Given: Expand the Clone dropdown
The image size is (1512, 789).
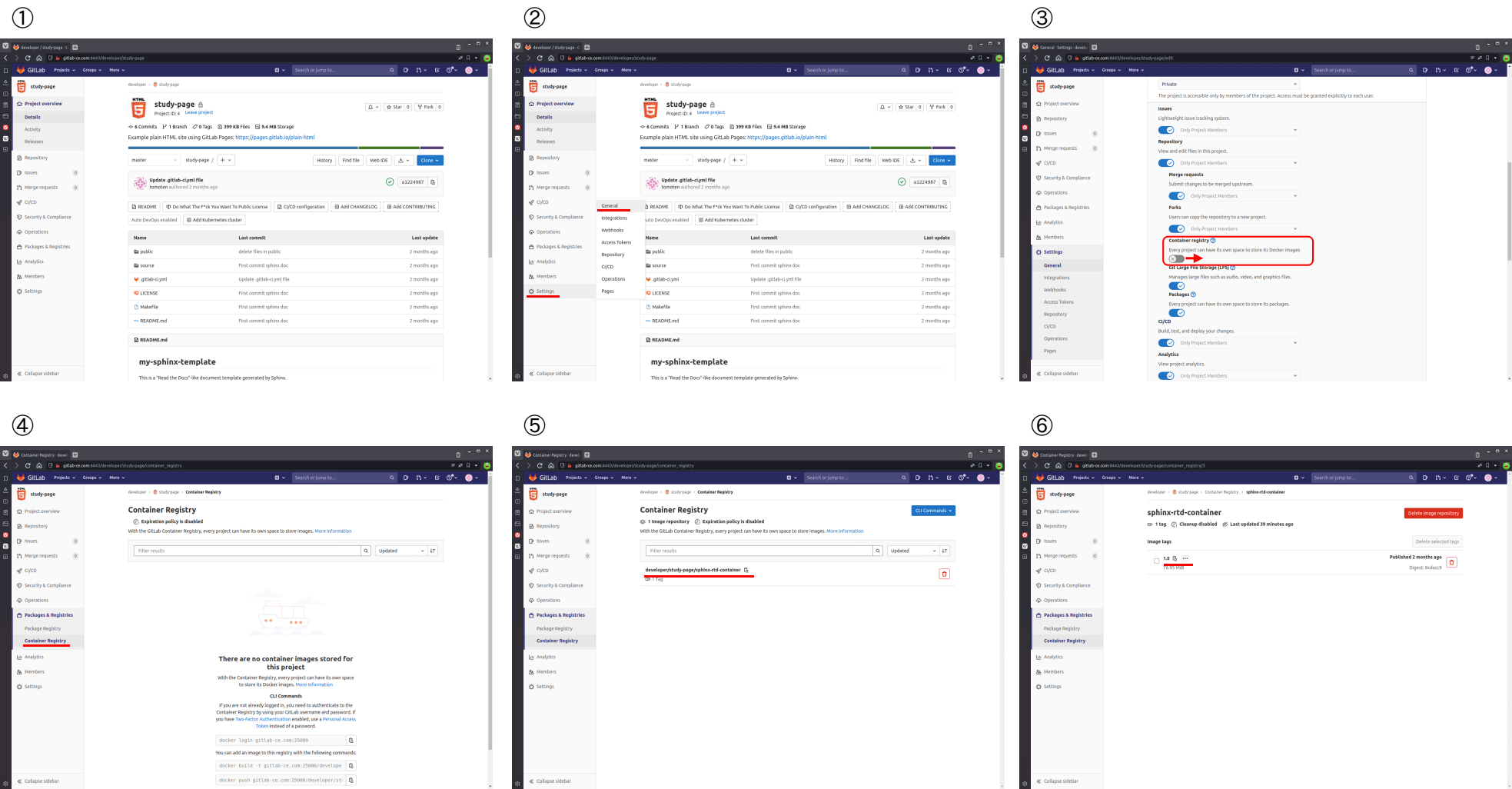Looking at the screenshot, I should point(430,160).
